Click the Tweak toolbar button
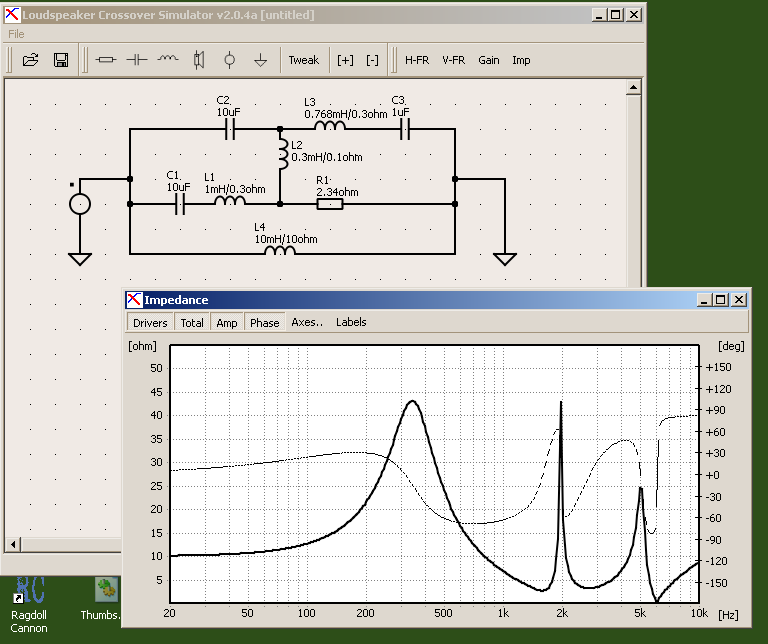The image size is (768, 644). coord(304,60)
